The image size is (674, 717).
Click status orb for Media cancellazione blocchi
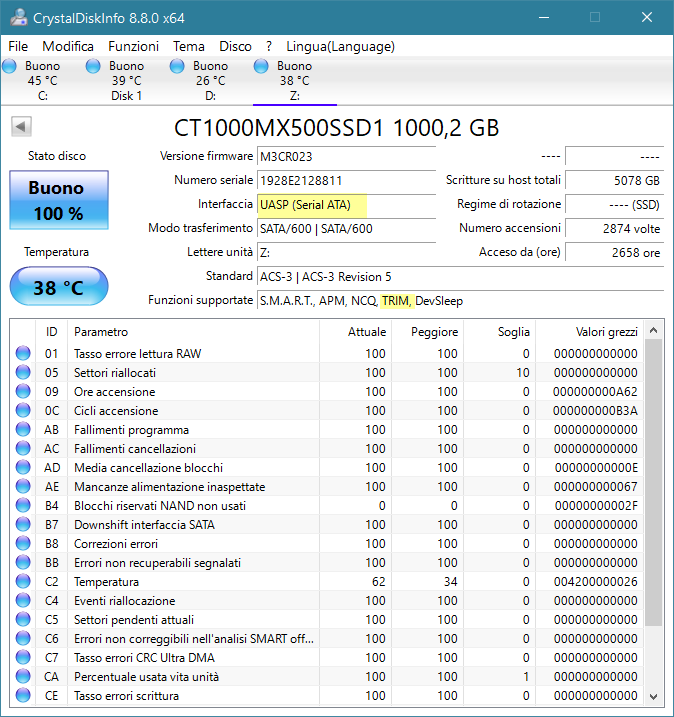(23, 467)
